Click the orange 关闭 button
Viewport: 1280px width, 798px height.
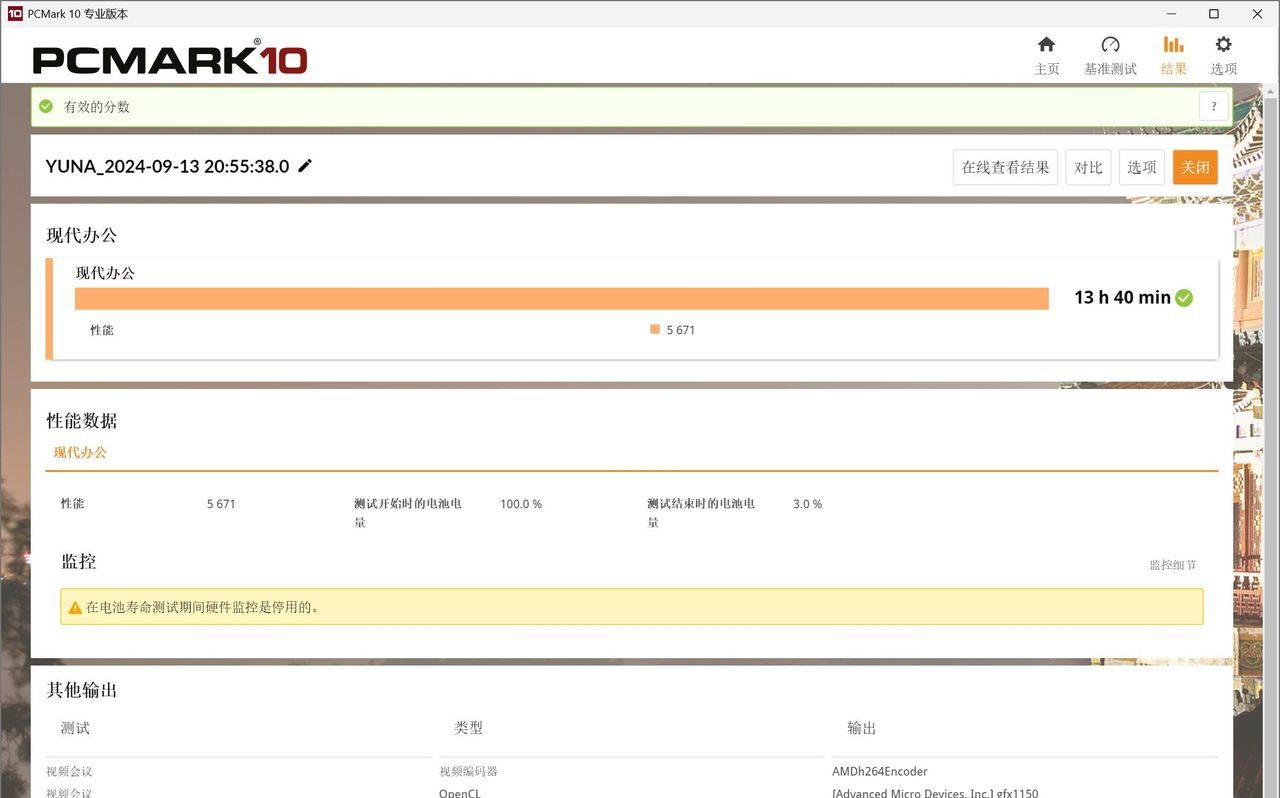(1196, 167)
